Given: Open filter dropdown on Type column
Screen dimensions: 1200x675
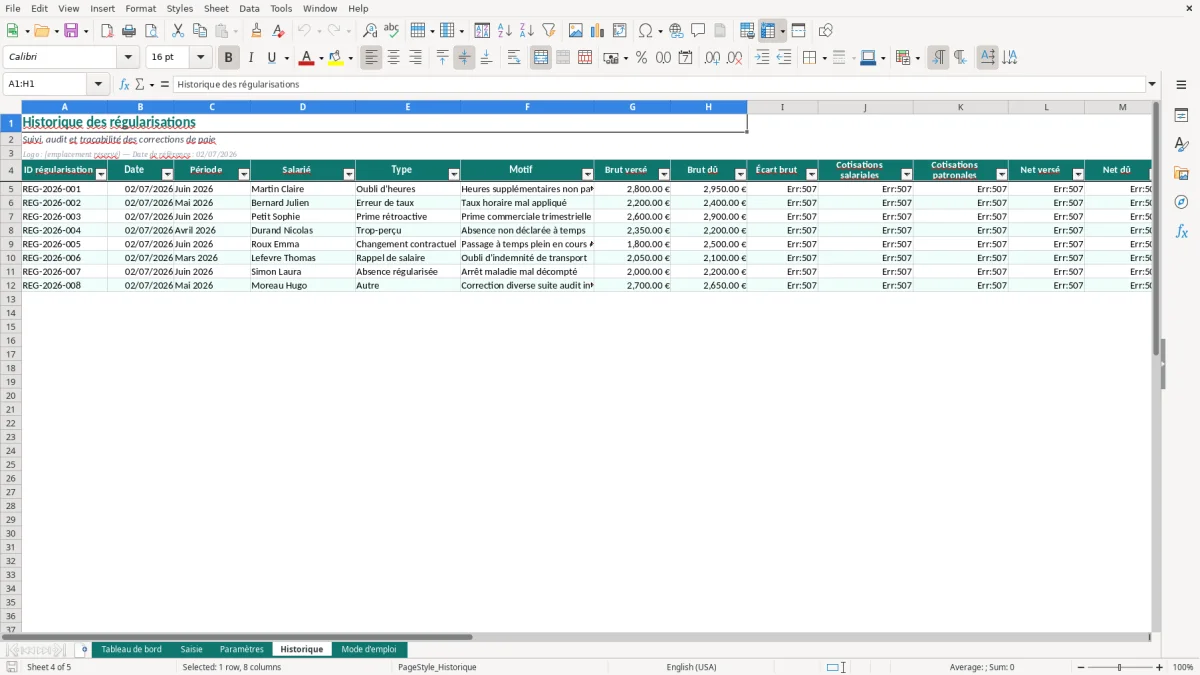Looking at the screenshot, I should 454,175.
